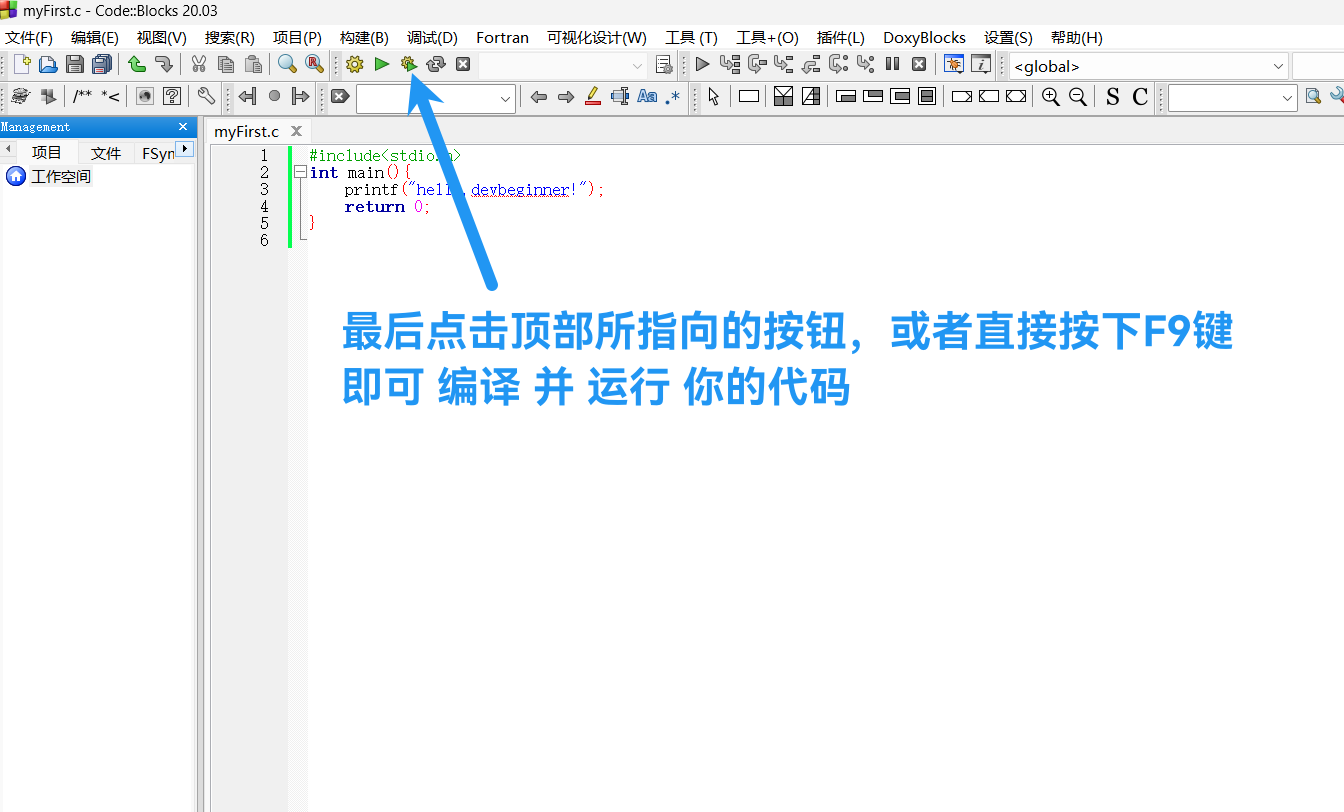The width and height of the screenshot is (1344, 812).
Task: Click the Run to cursor debug icon
Action: tap(730, 64)
